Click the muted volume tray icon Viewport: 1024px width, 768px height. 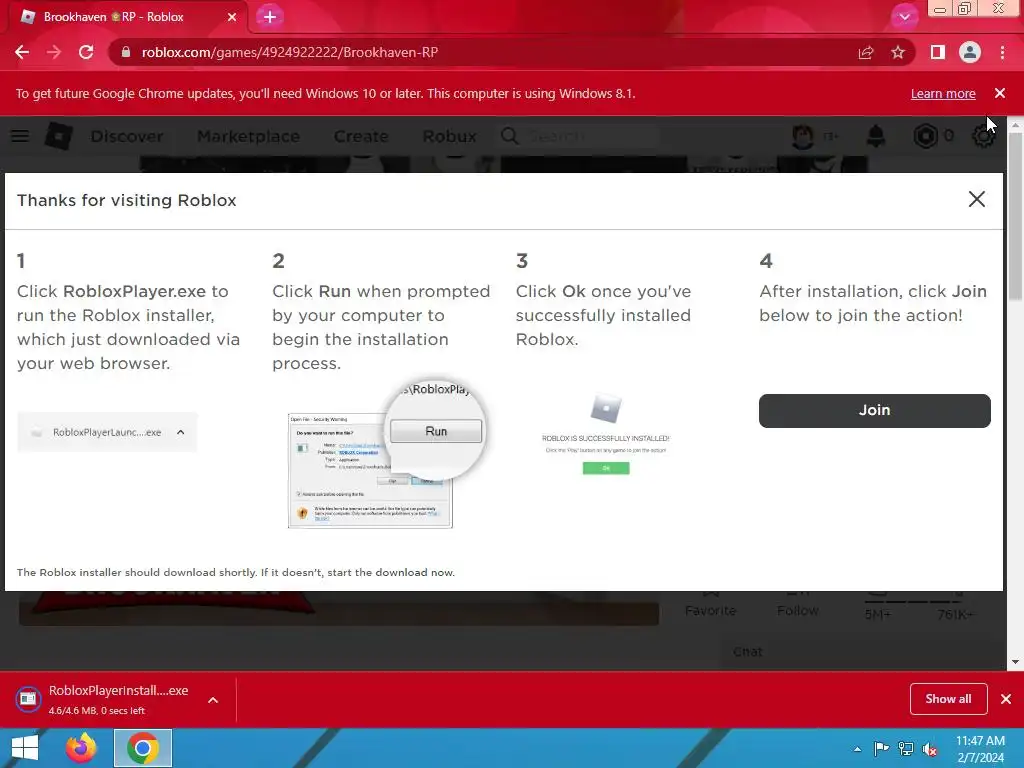(x=929, y=749)
